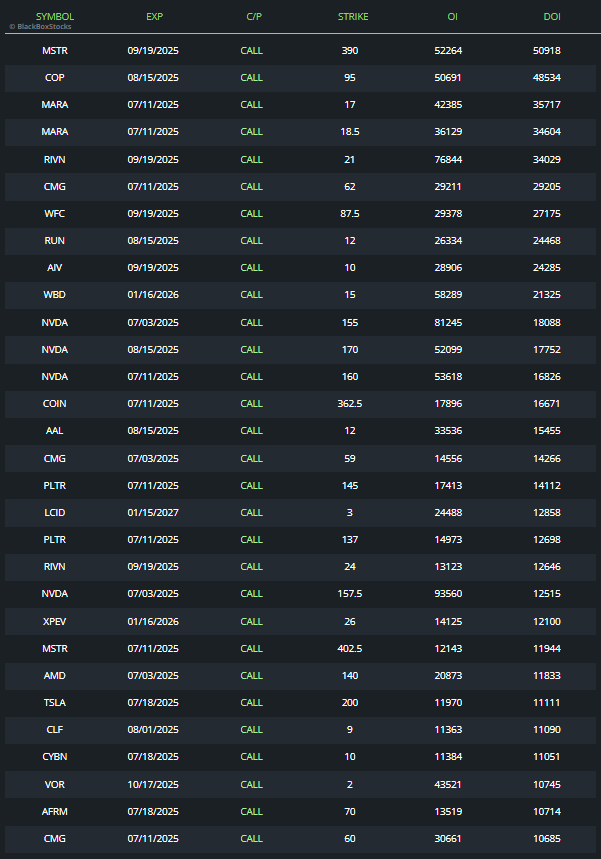The width and height of the screenshot is (601, 859).
Task: Click the AIV symbol cell
Action: point(55,267)
